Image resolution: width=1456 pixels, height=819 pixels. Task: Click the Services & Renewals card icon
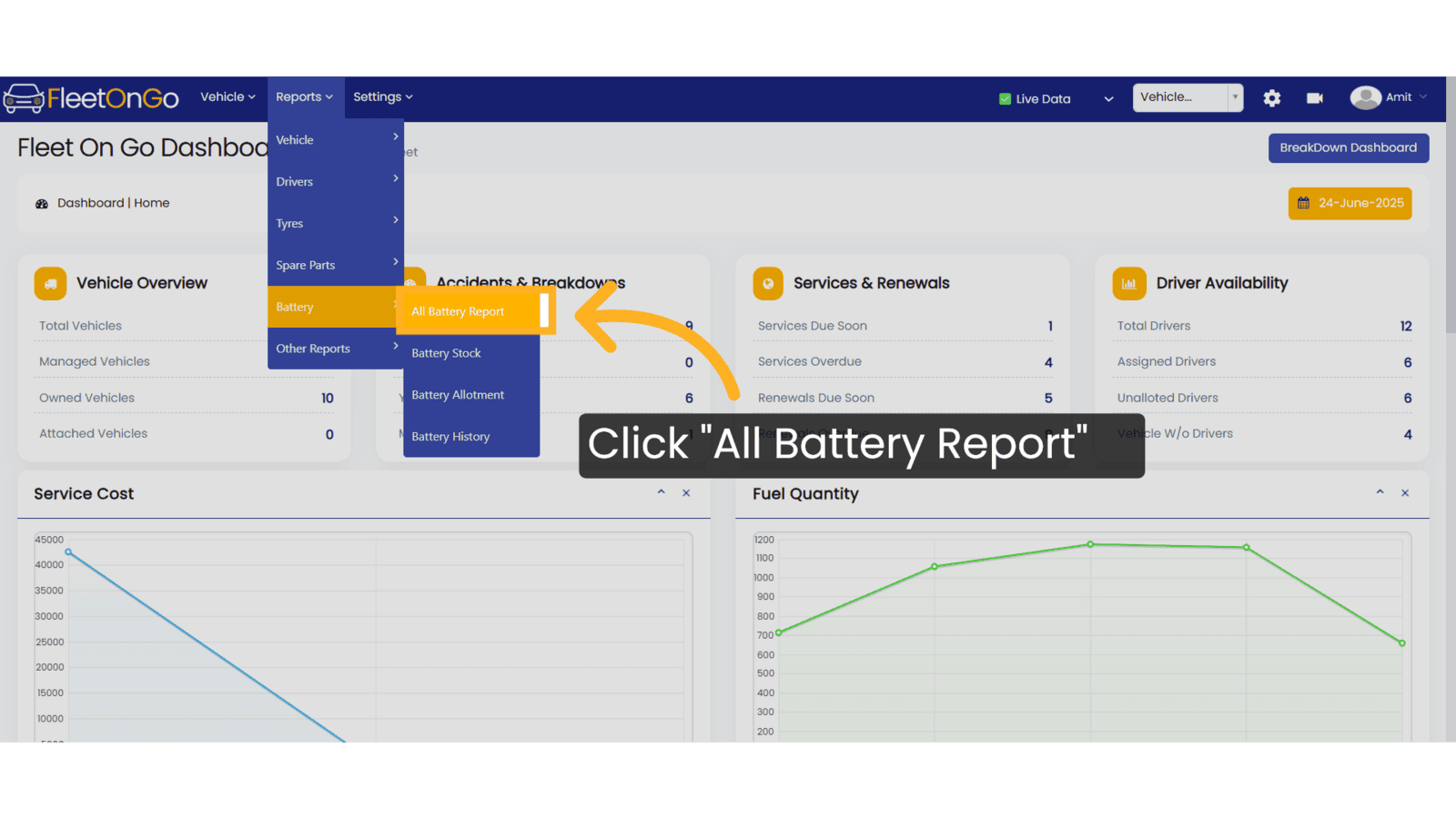(768, 283)
